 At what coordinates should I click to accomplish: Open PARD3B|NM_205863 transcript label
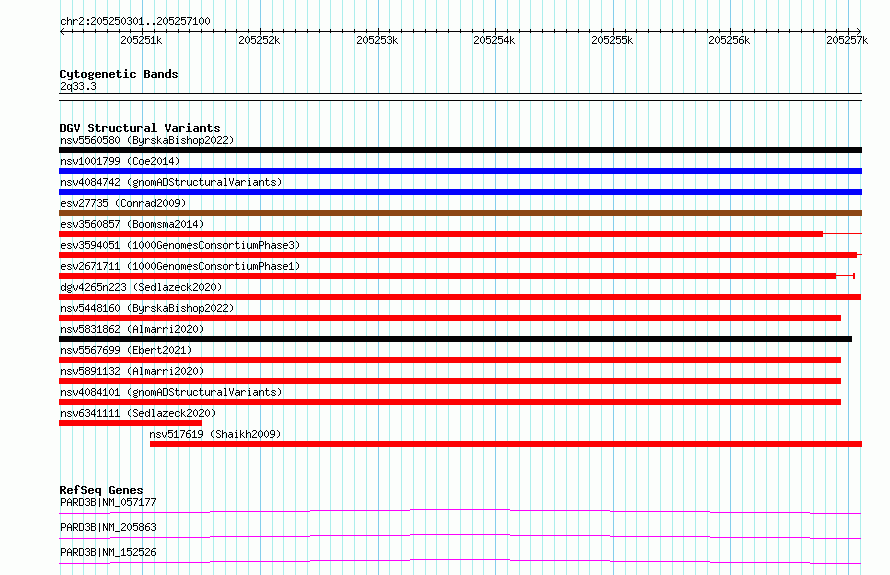pos(108,527)
